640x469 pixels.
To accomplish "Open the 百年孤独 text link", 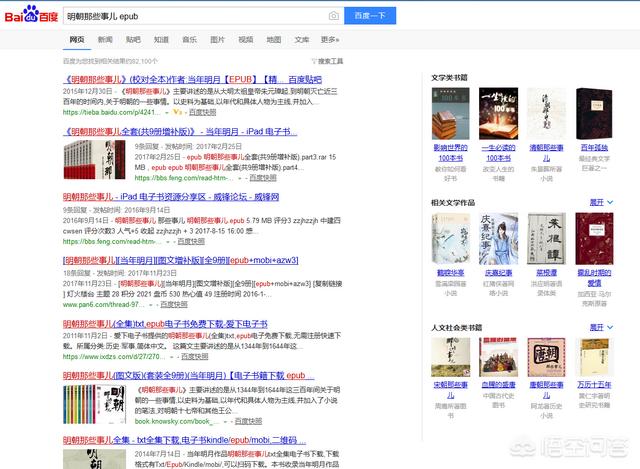I will [594, 148].
